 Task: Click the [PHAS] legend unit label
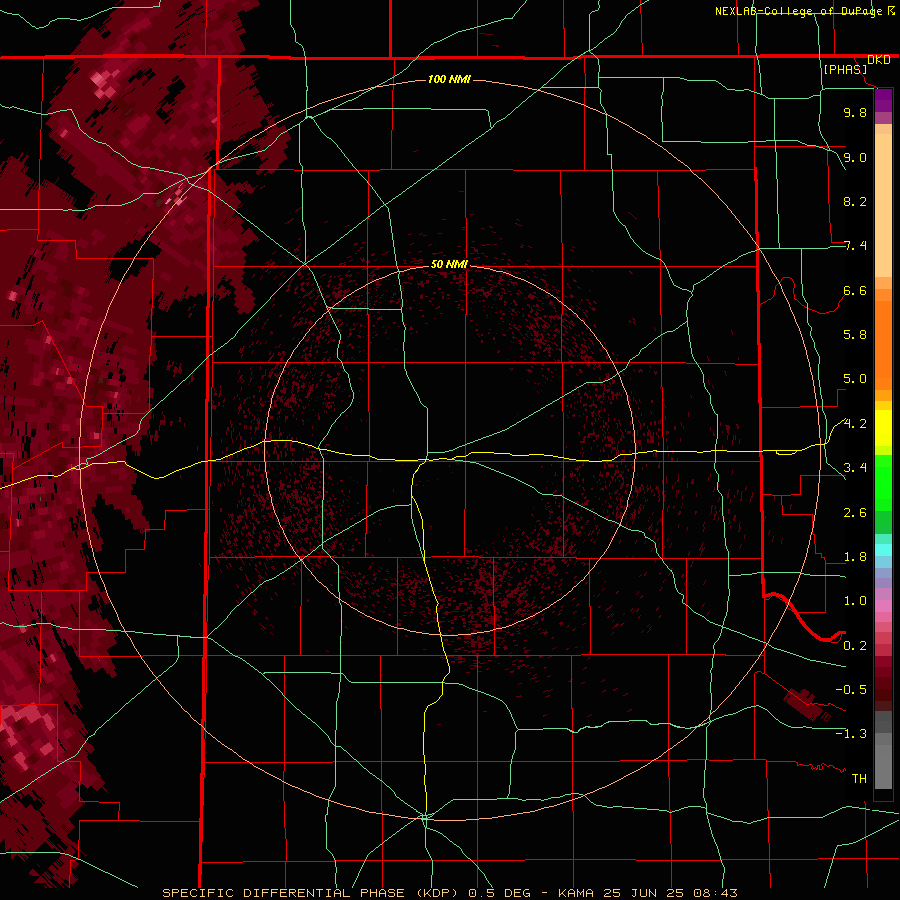(845, 69)
